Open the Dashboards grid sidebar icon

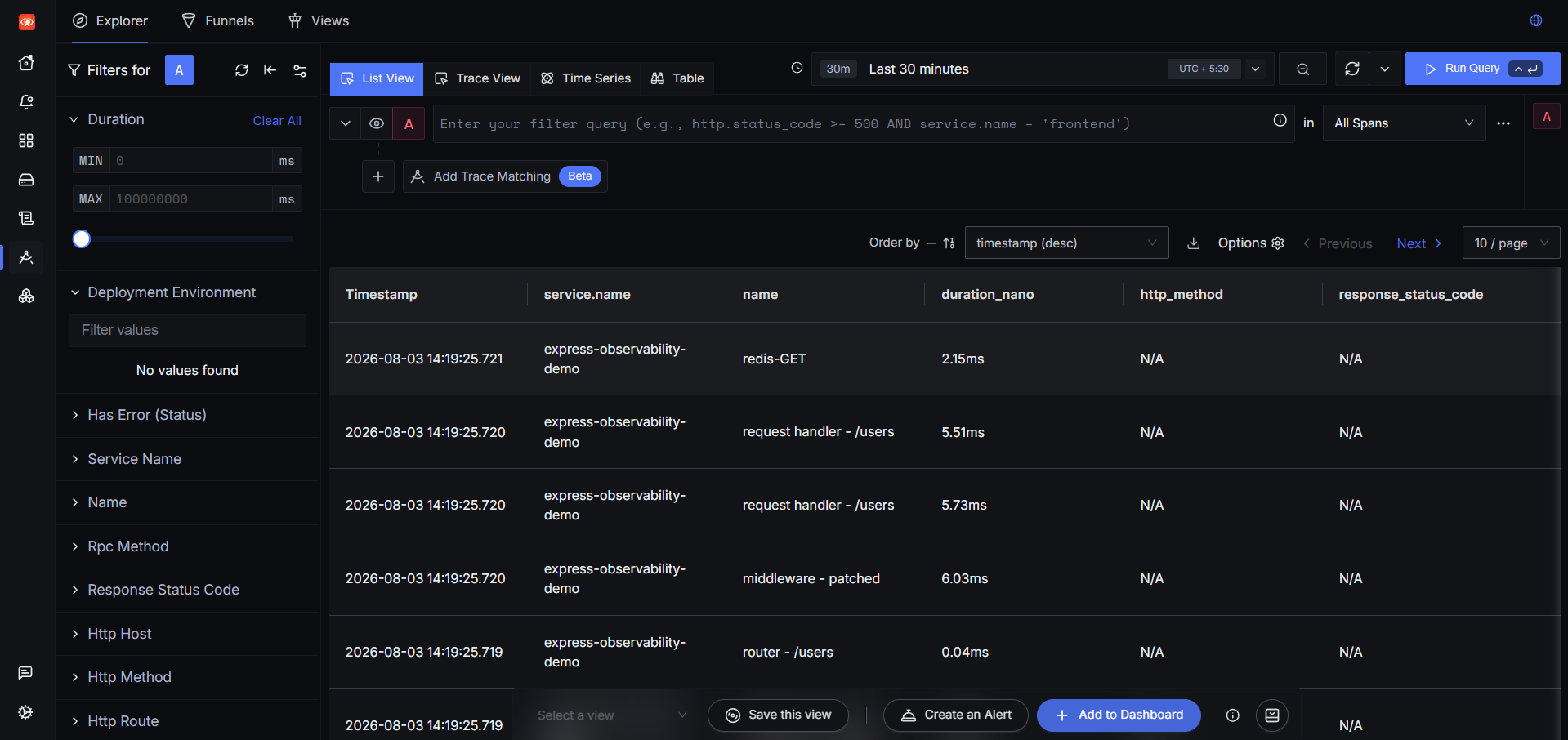(26, 140)
